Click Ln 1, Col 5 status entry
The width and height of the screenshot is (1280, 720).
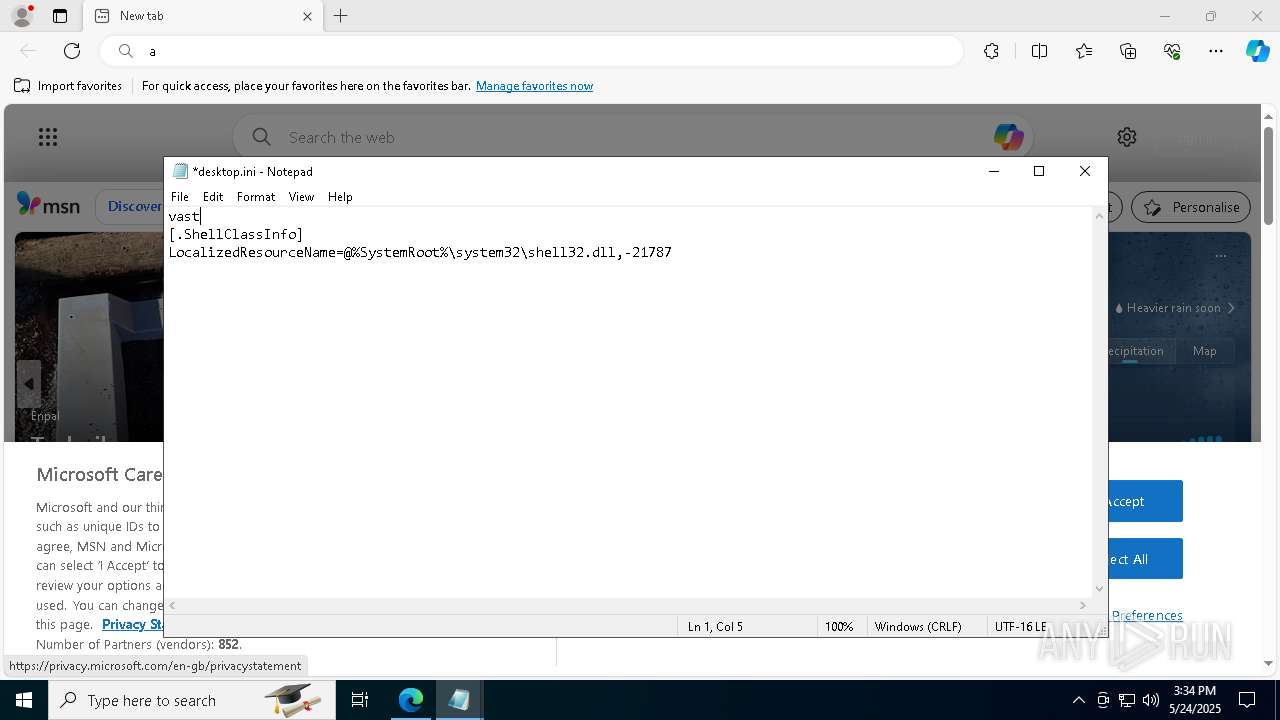click(715, 626)
